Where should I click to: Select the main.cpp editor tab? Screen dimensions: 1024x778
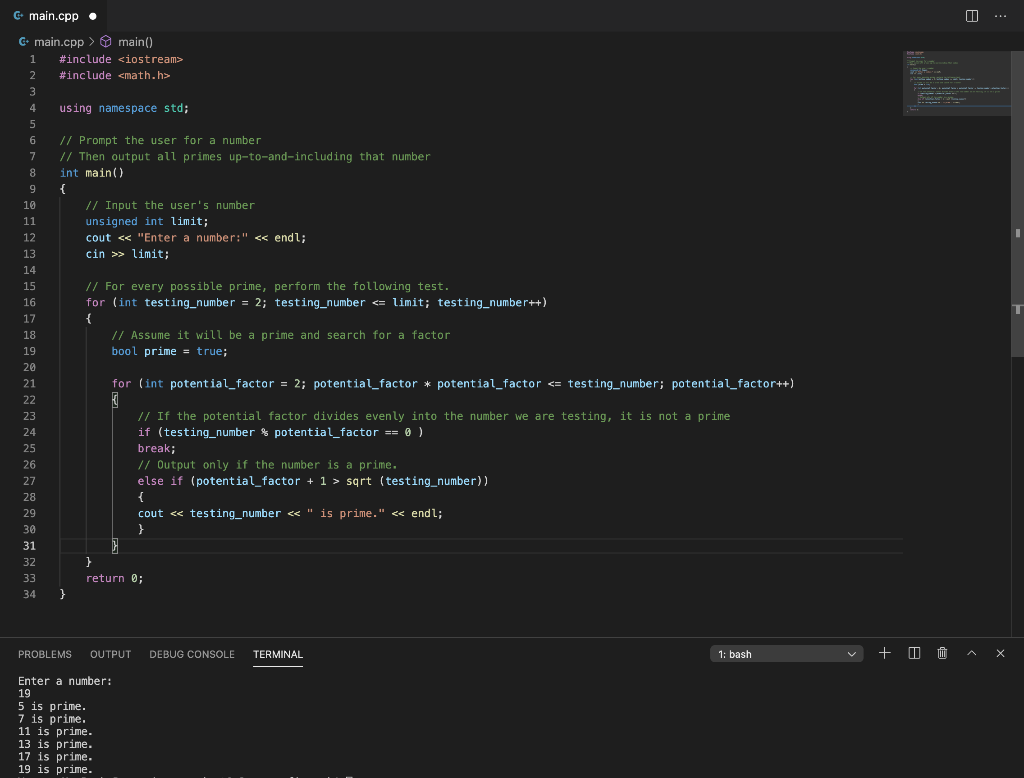click(52, 17)
